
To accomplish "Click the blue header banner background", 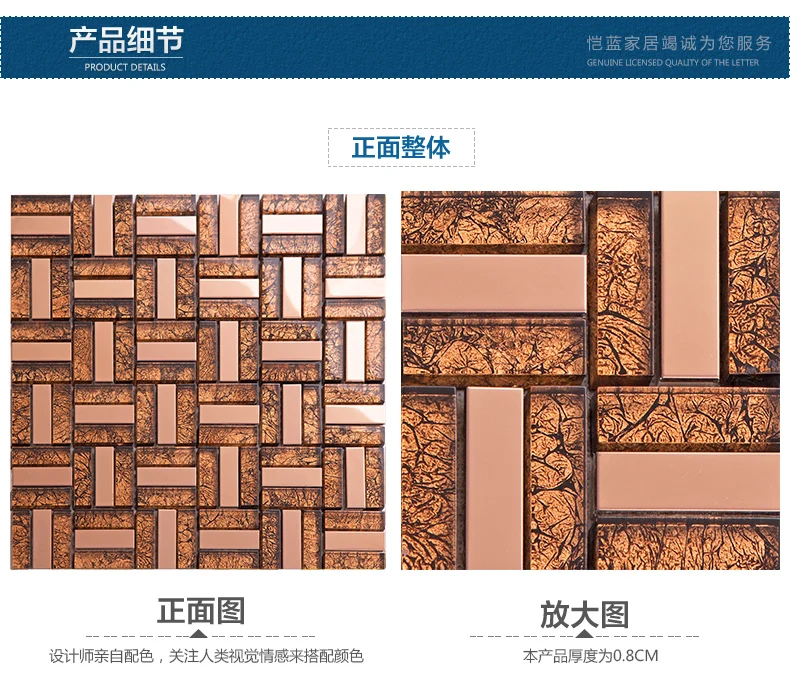I will tap(395, 47).
